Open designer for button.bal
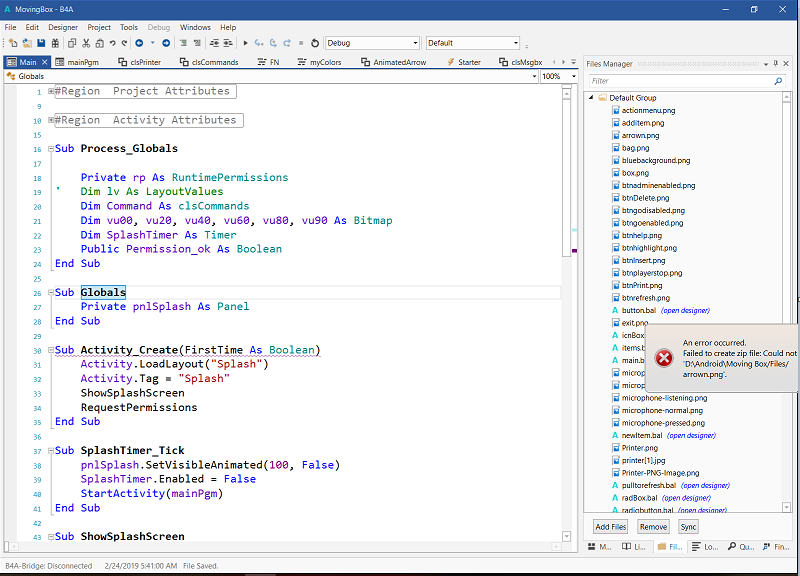The image size is (800, 576). [x=685, y=311]
